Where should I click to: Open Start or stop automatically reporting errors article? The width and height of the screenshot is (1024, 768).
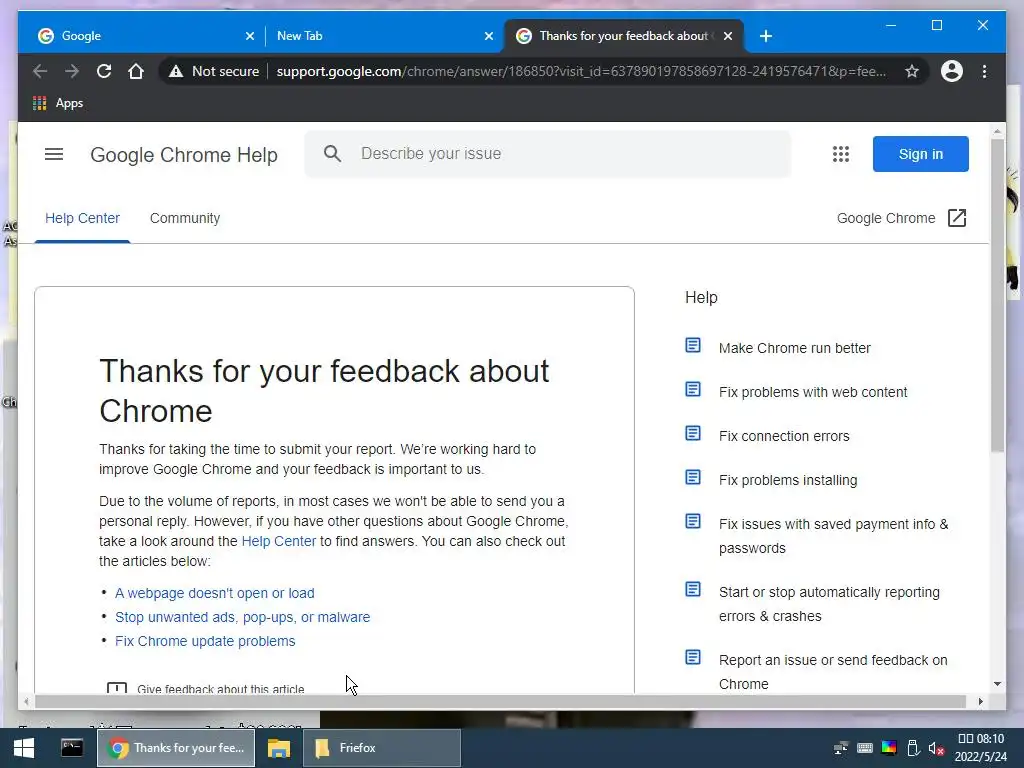(829, 604)
